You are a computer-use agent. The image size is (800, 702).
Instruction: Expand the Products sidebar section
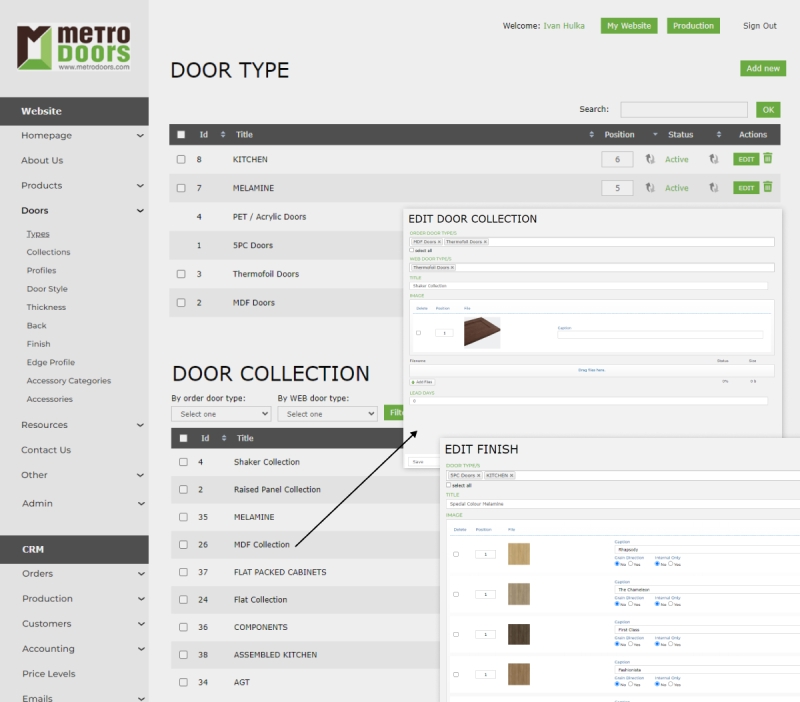click(x=140, y=185)
